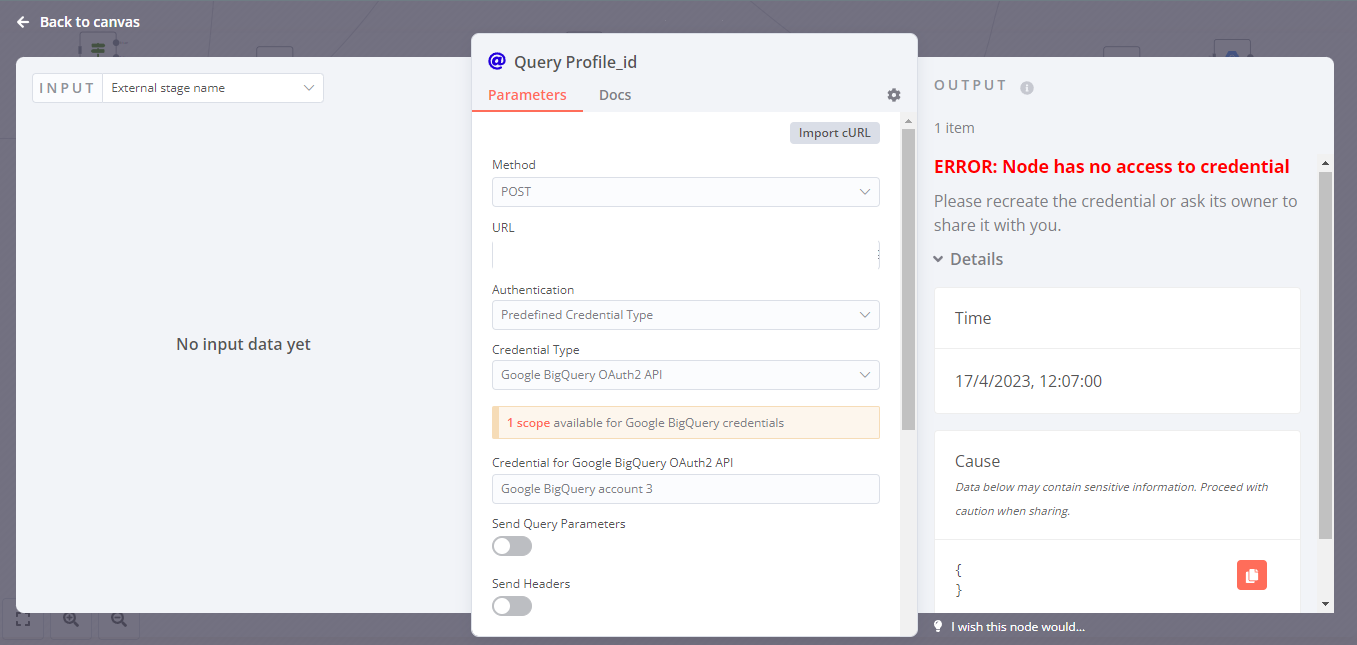Image resolution: width=1357 pixels, height=645 pixels.
Task: Click the zoom in magnifier icon
Action: click(71, 620)
